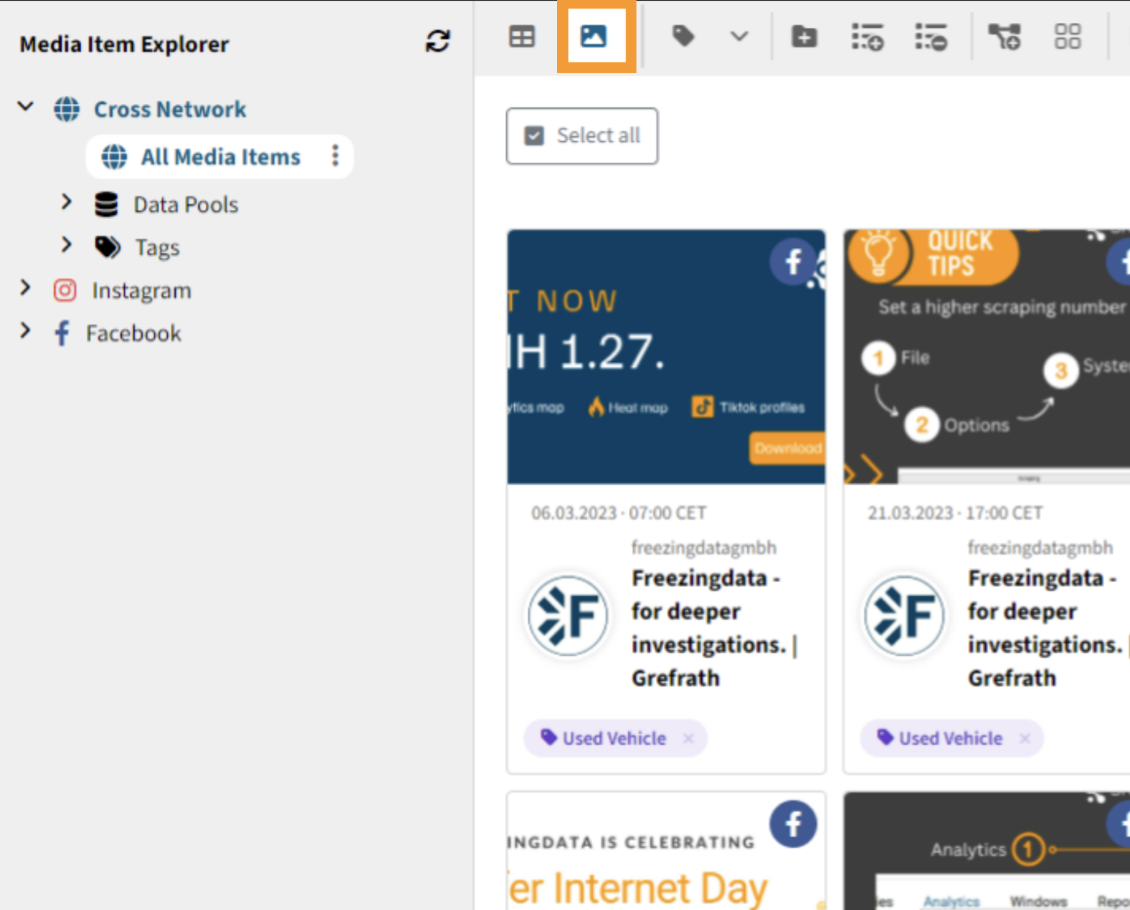Select Data Pools in the tree
The width and height of the screenshot is (1130, 910).
(x=186, y=205)
